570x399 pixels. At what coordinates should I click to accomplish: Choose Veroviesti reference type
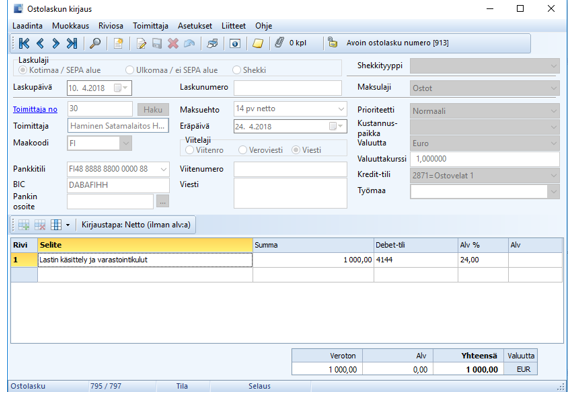tap(242, 150)
